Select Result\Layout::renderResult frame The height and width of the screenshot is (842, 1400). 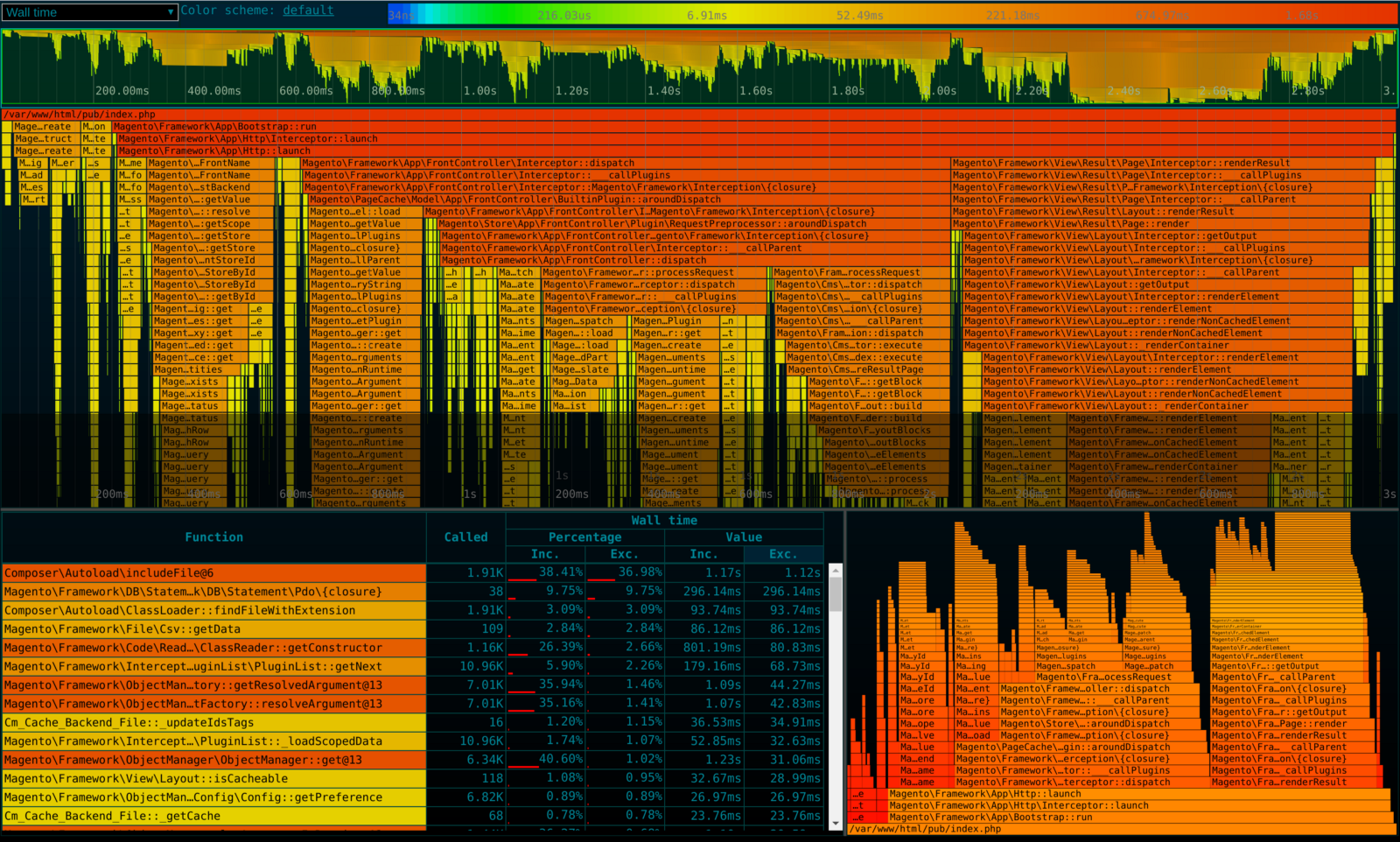[1161, 212]
